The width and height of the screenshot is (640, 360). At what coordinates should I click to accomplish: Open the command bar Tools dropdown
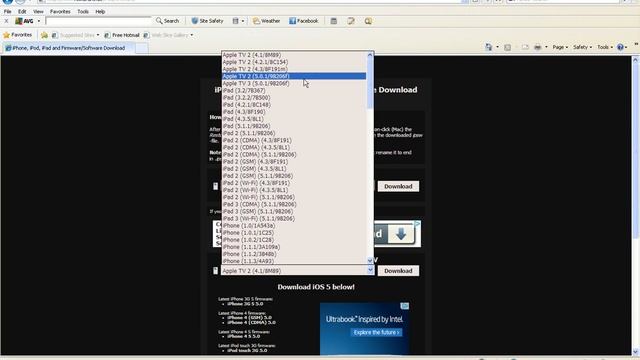pyautogui.click(x=605, y=47)
